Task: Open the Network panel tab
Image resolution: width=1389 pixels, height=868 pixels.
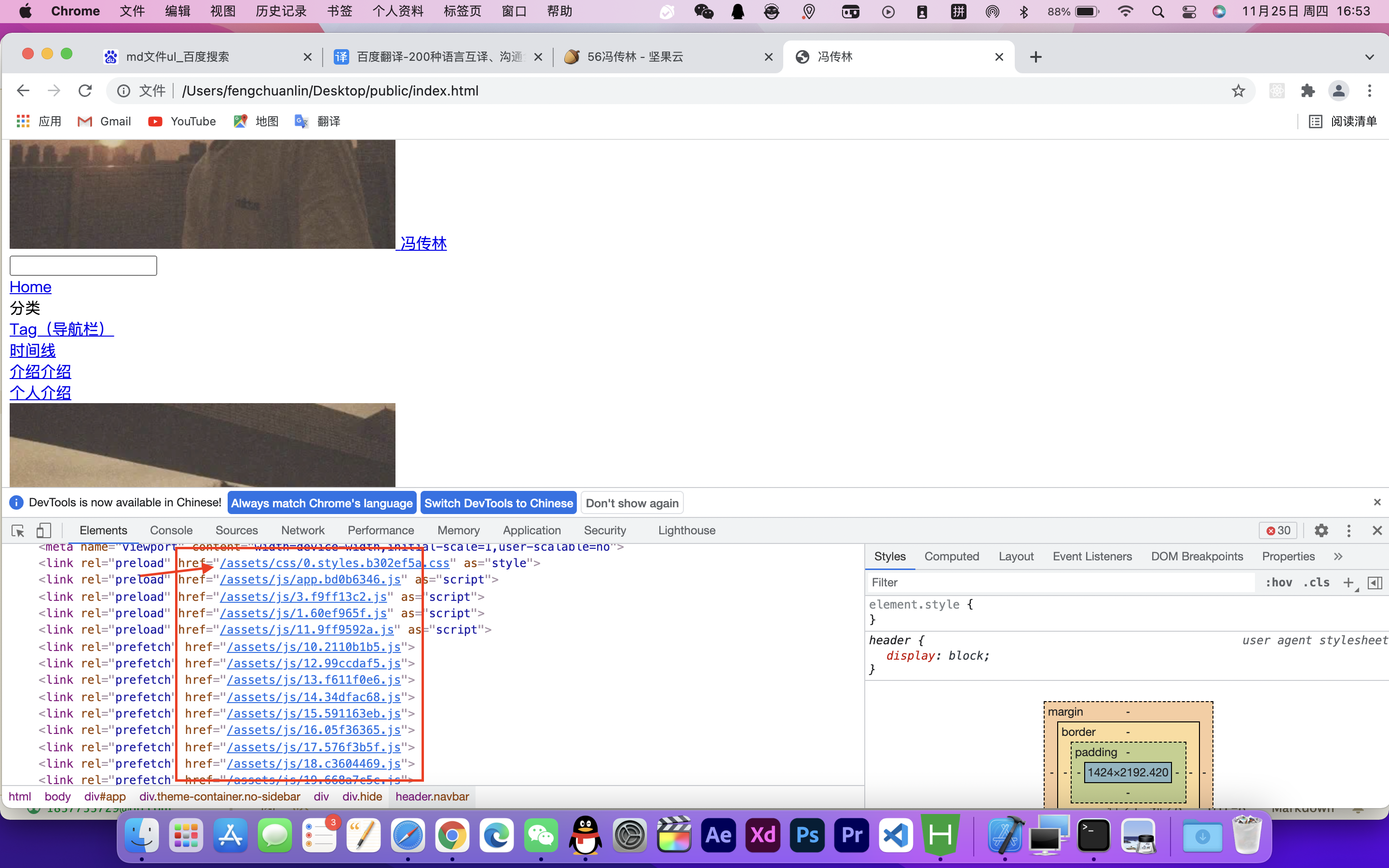Action: click(302, 530)
